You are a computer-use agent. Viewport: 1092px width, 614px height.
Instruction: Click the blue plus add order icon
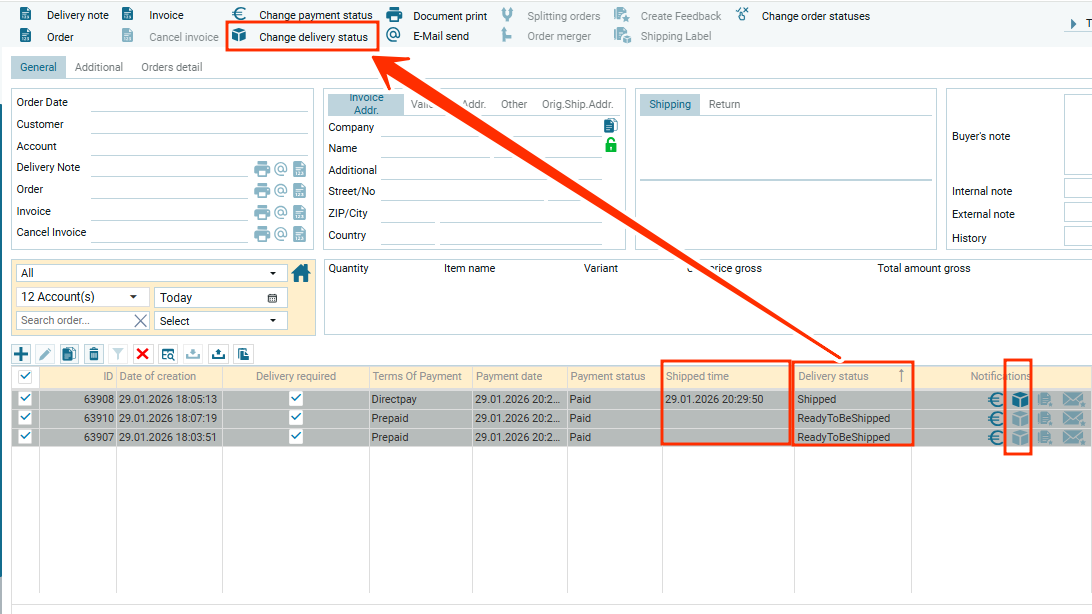click(21, 354)
